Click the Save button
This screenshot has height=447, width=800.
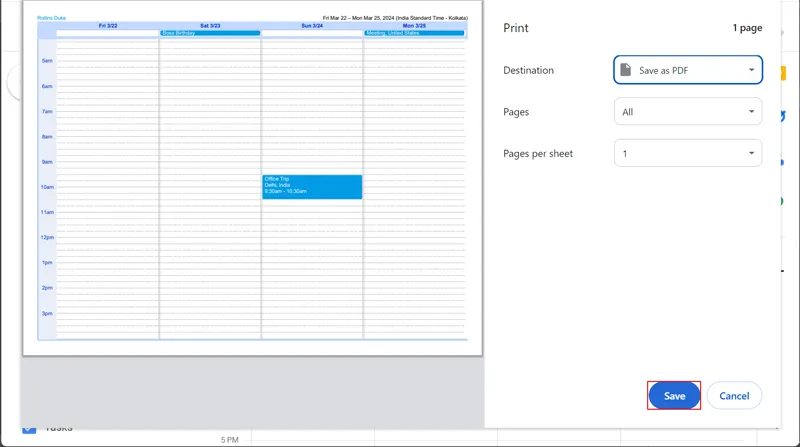pos(674,396)
